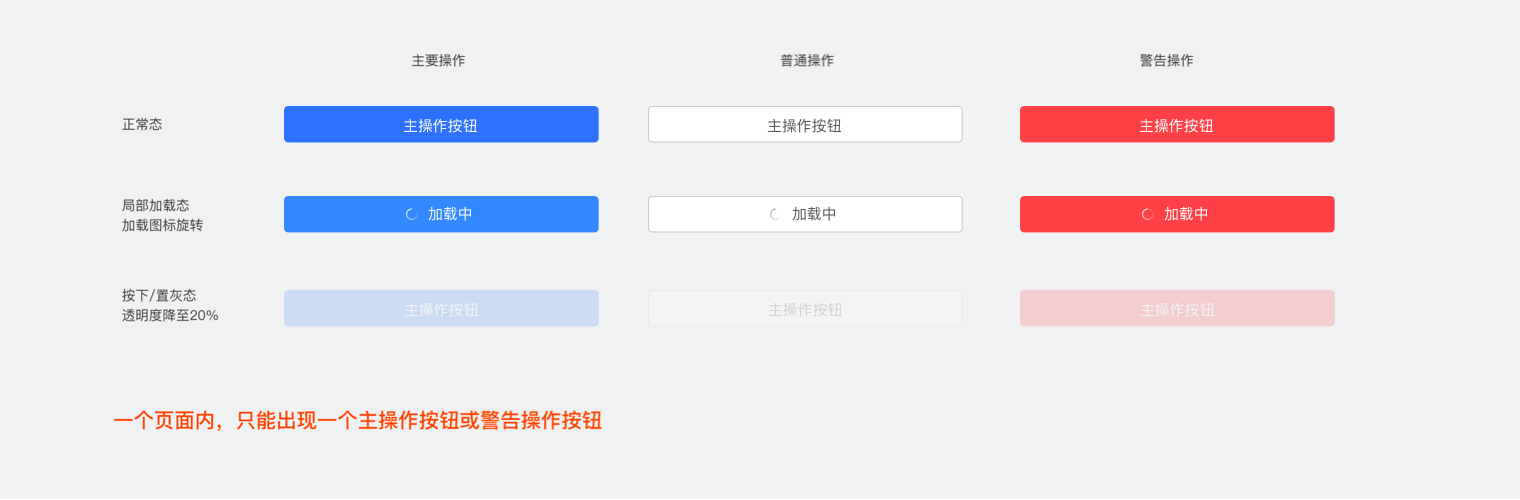Click the 加载中 text in the blue button
1520x500 pixels.
(450, 214)
